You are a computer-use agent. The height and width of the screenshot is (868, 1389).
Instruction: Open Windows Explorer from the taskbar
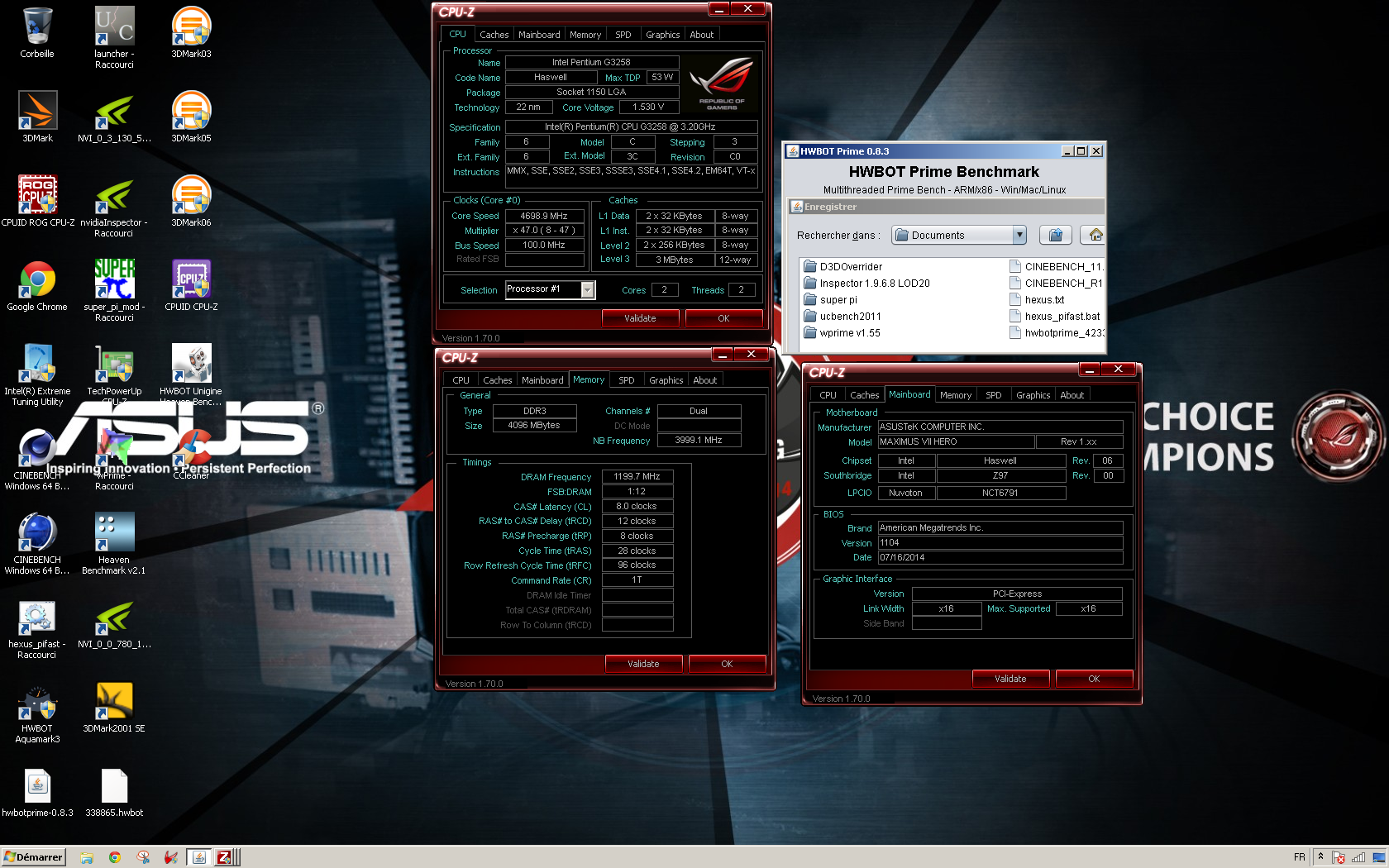pos(87,857)
